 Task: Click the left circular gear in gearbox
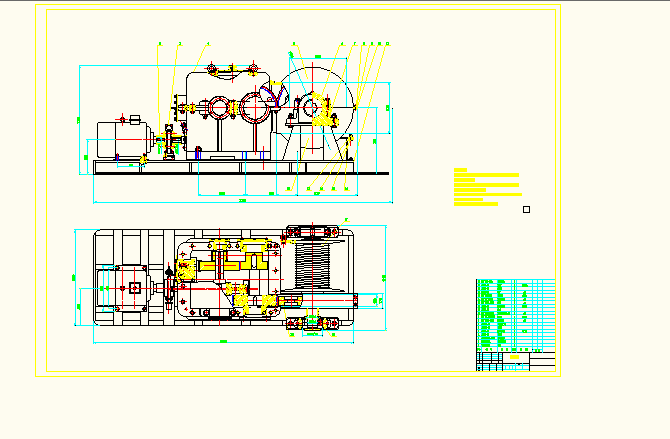click(x=219, y=107)
